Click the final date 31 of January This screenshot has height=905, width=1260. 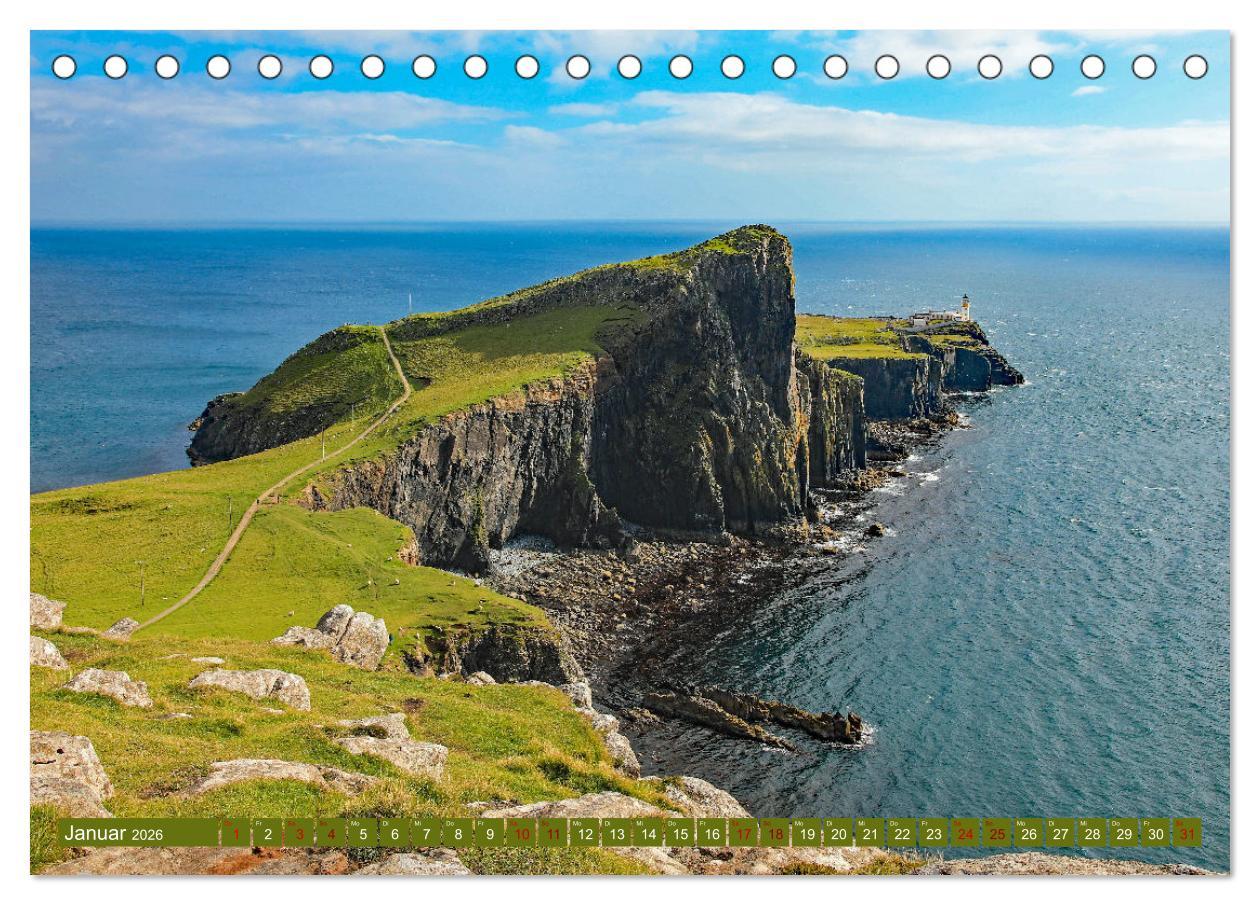click(x=1185, y=835)
